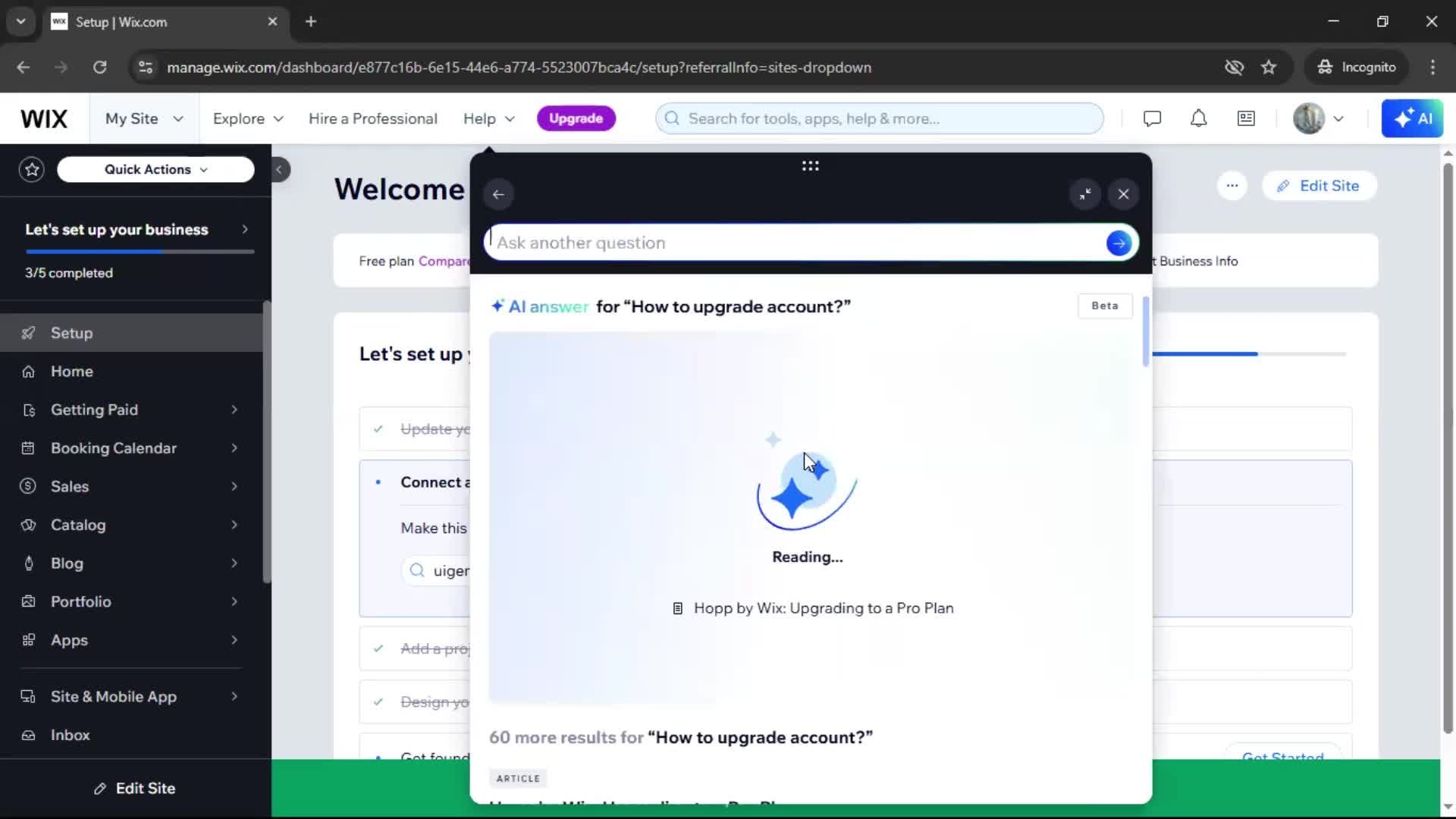Click the Home house icon
This screenshot has width=1456, height=819.
[x=28, y=372]
